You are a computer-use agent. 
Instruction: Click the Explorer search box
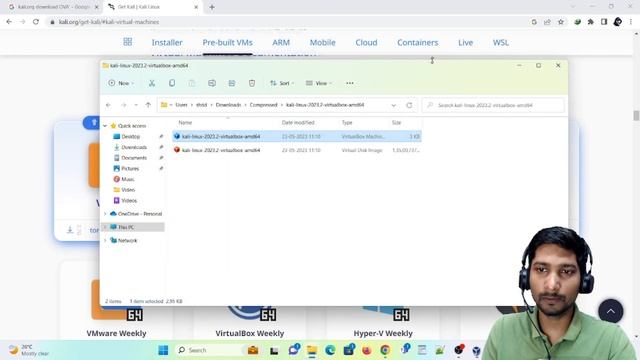click(493, 105)
